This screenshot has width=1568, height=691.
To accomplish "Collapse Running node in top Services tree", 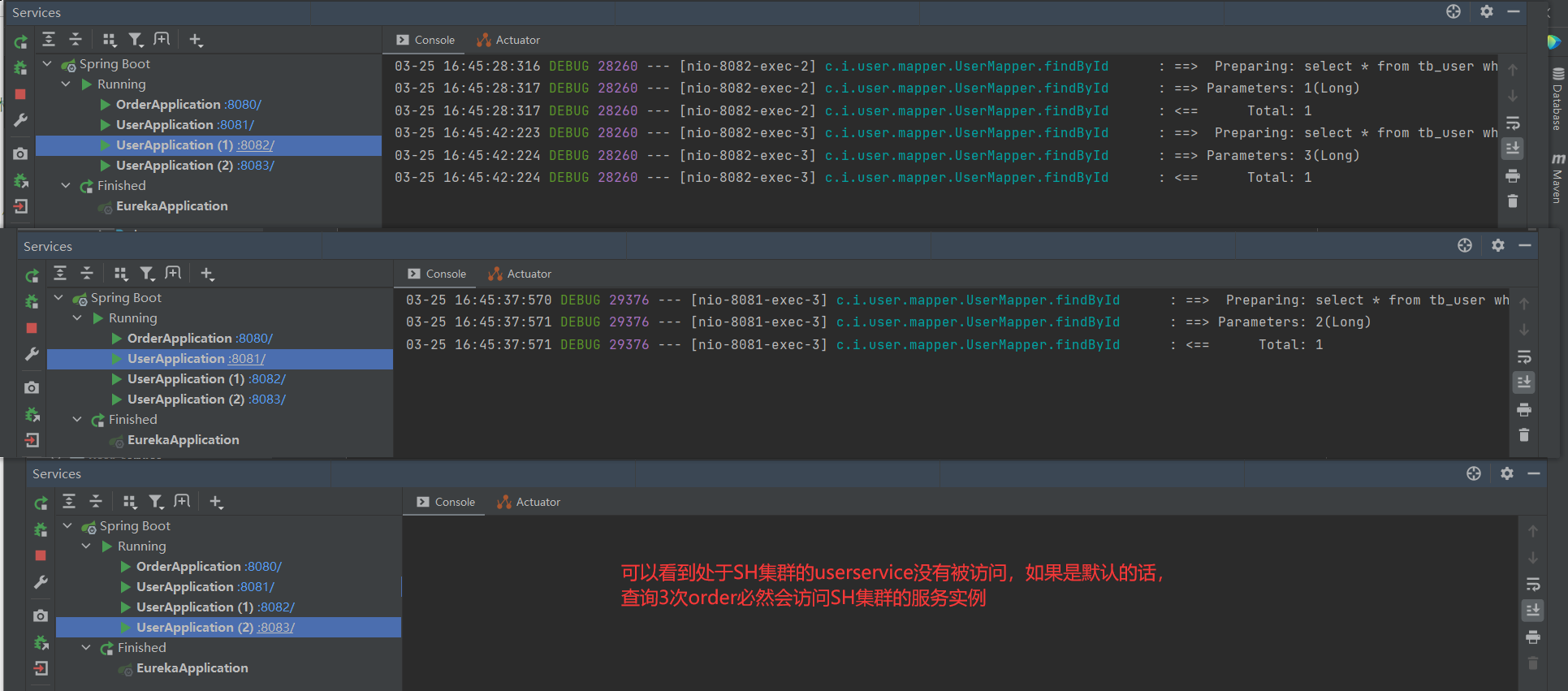I will [x=66, y=84].
